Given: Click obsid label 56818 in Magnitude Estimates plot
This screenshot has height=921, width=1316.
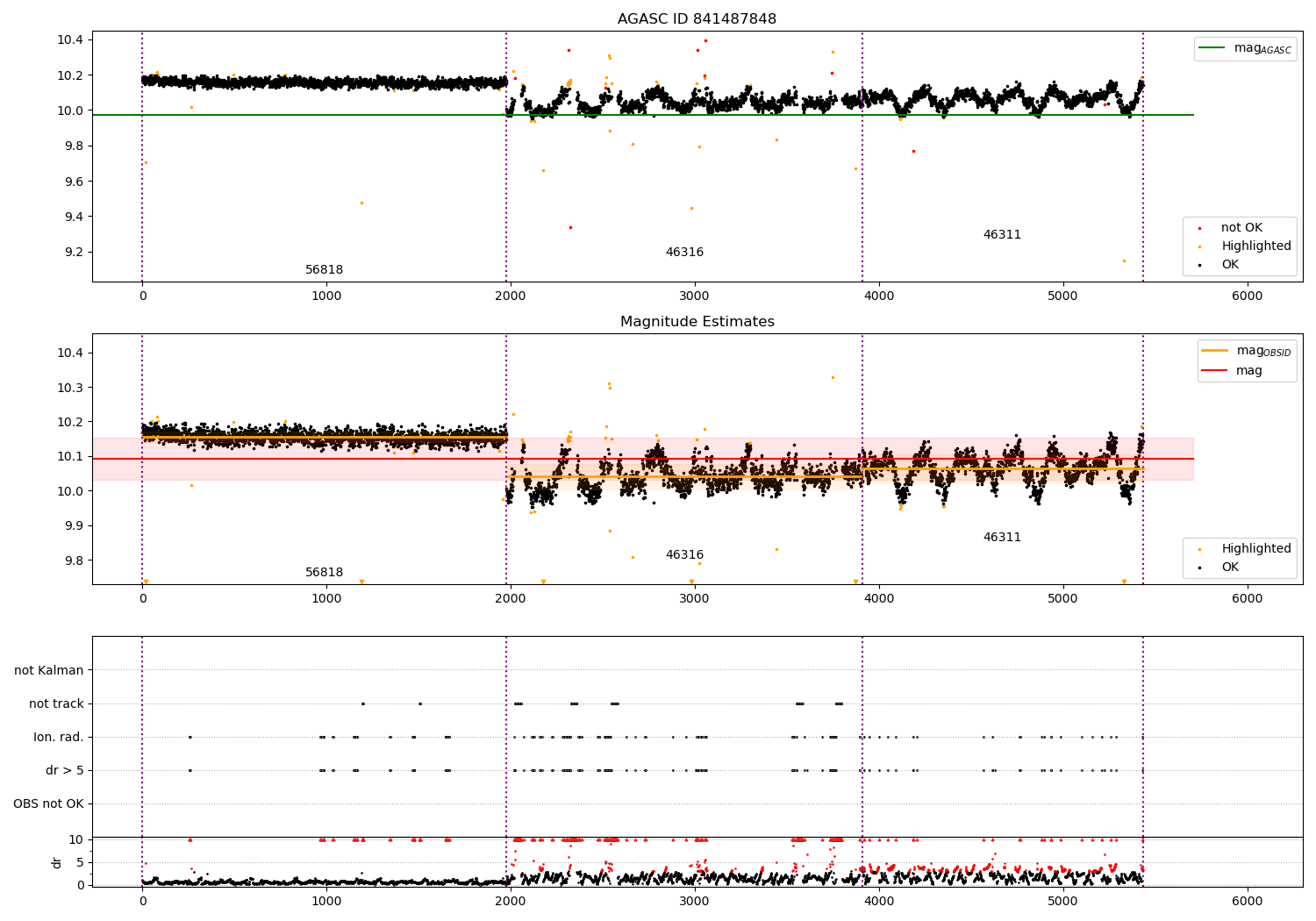Looking at the screenshot, I should [324, 573].
